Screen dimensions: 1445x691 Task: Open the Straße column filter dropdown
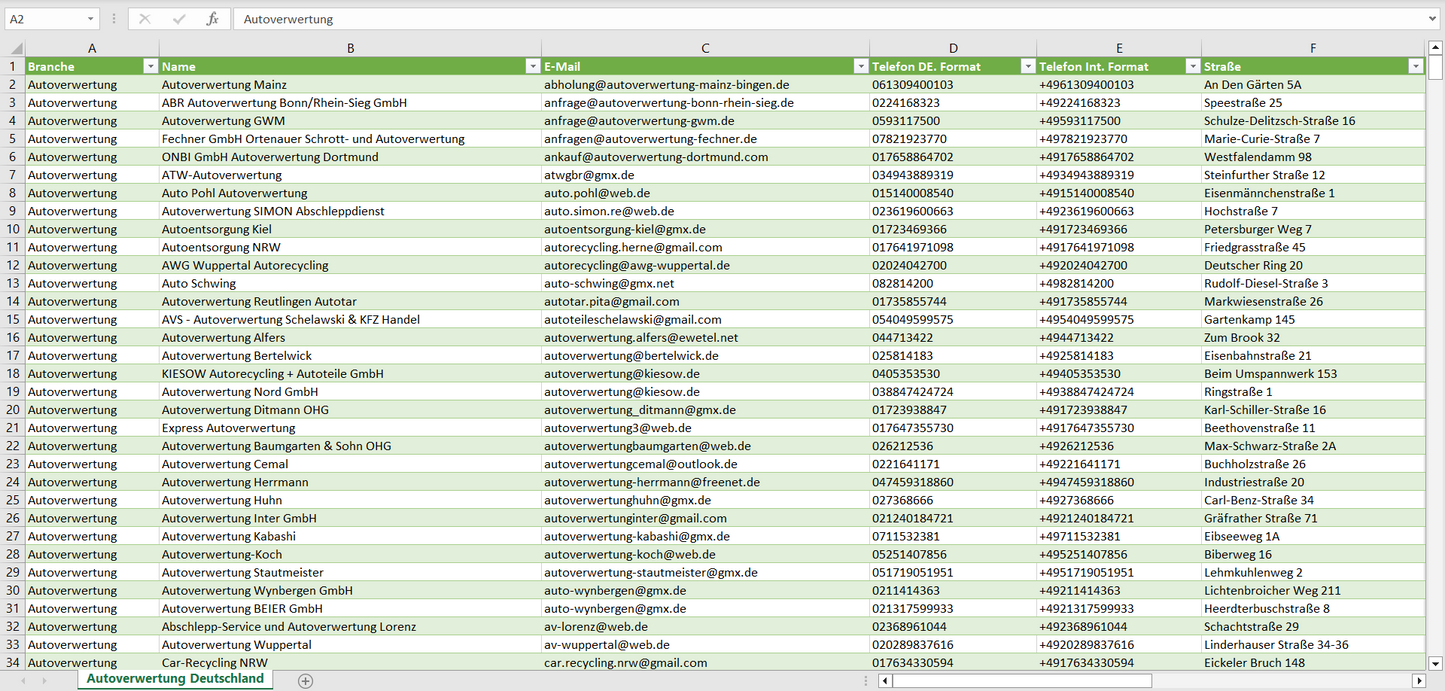click(x=1415, y=66)
